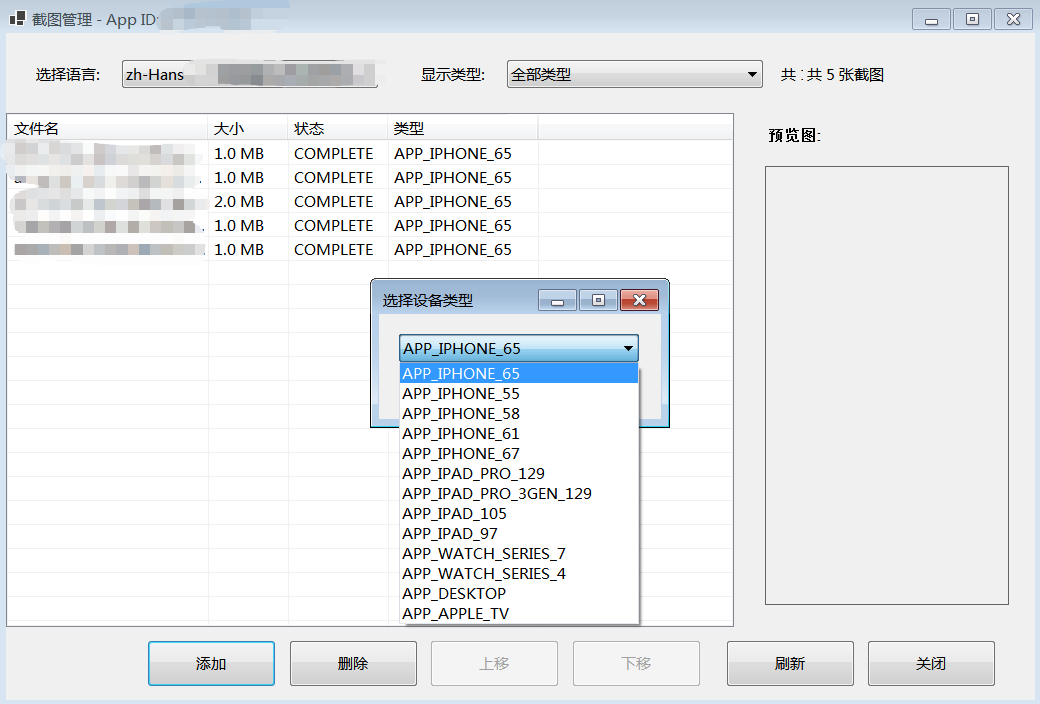
Task: Click the app icon in title bar
Action: coord(17,18)
